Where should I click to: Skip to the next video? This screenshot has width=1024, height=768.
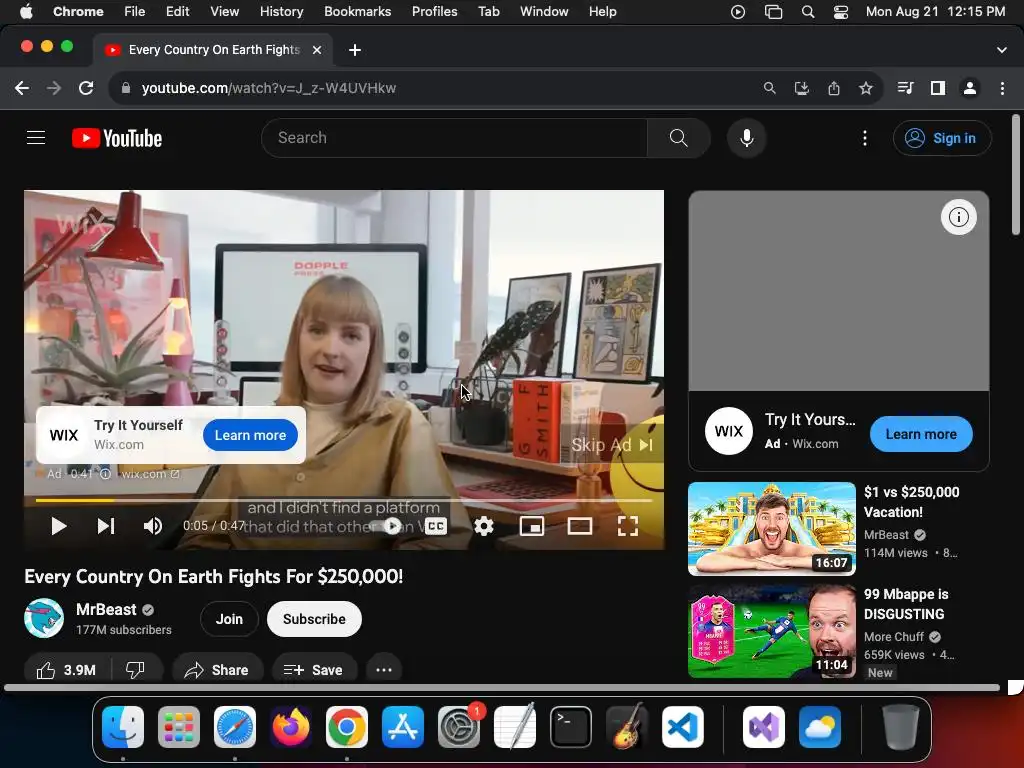pos(106,526)
